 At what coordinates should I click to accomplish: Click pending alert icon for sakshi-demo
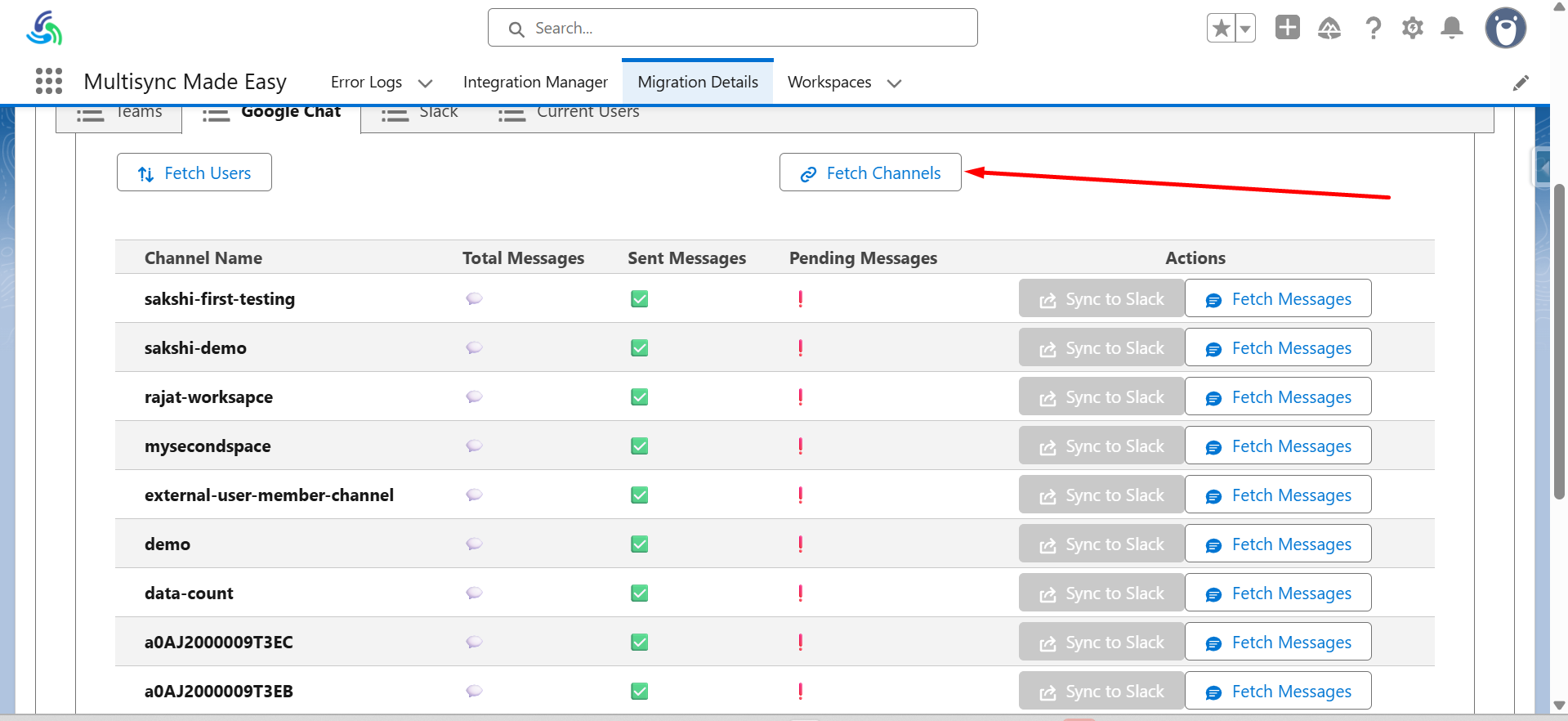point(801,348)
